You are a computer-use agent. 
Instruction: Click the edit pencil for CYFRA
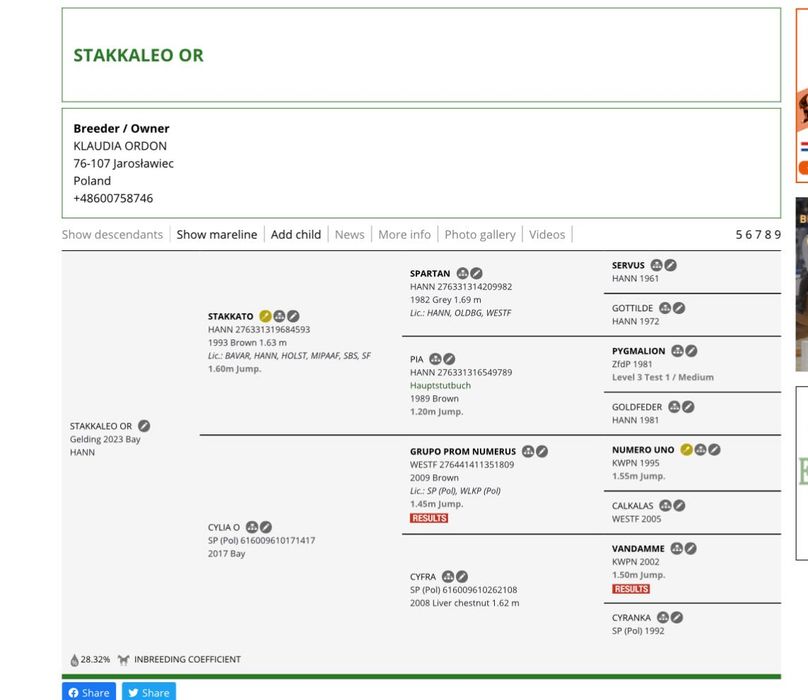462,576
